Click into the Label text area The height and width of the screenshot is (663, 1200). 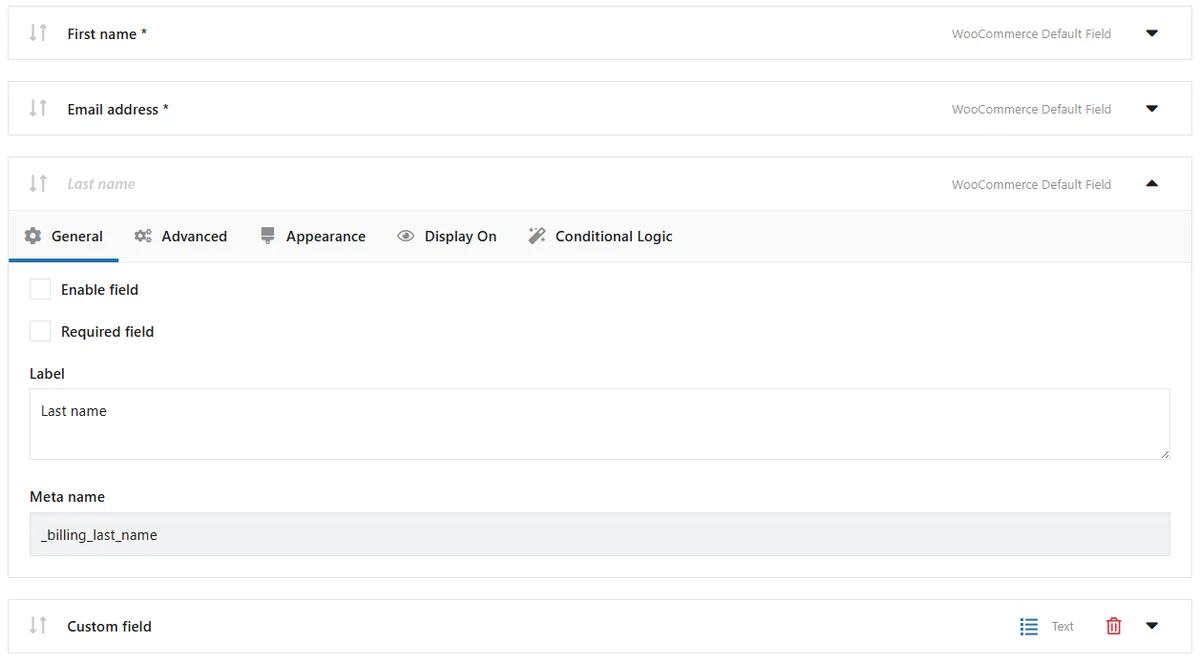tap(600, 424)
